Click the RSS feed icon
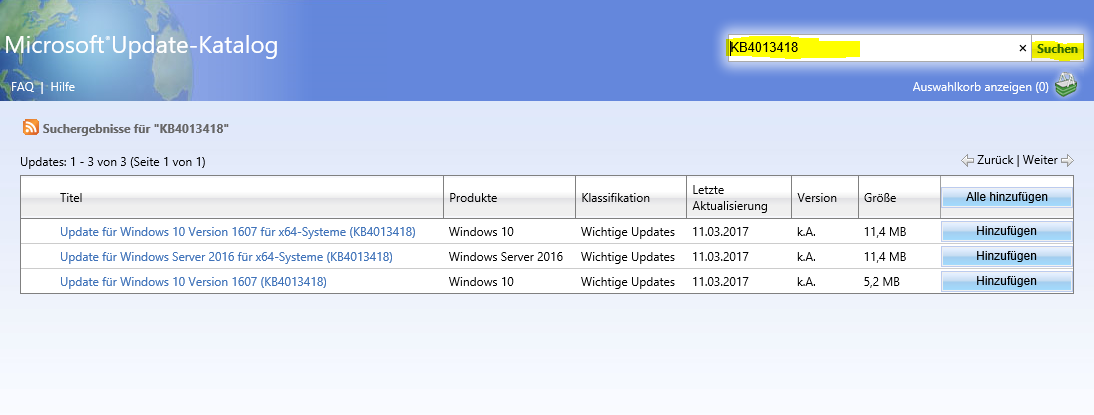1094x415 pixels. [31, 128]
